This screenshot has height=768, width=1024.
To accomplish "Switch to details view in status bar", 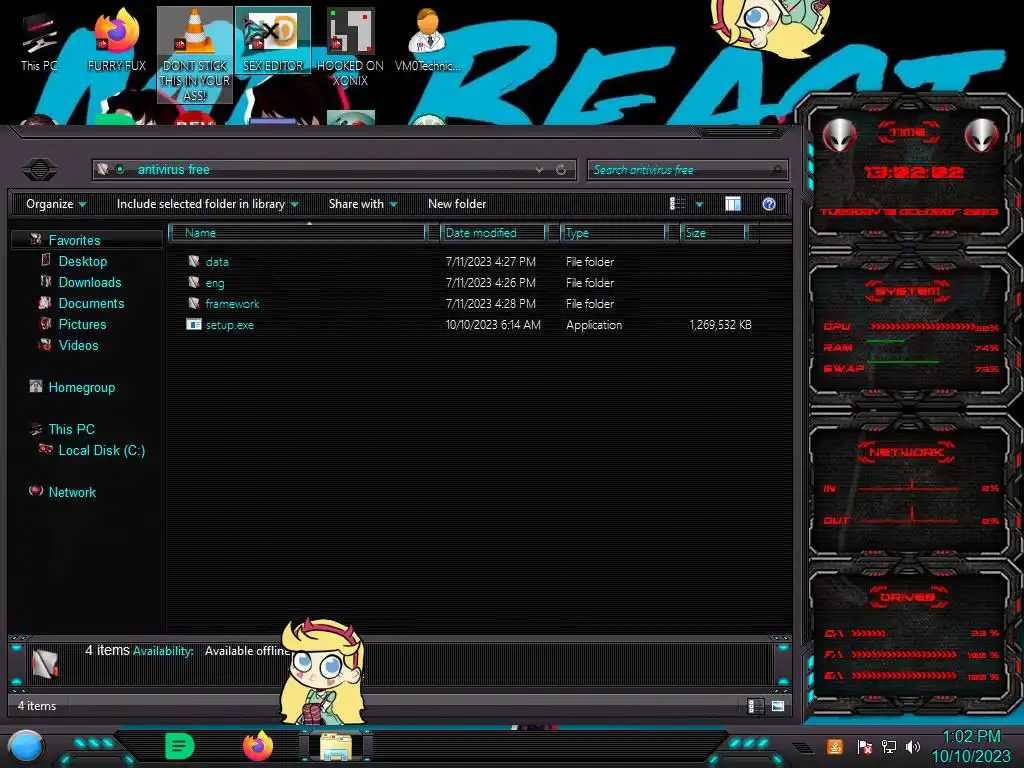I will click(756, 706).
